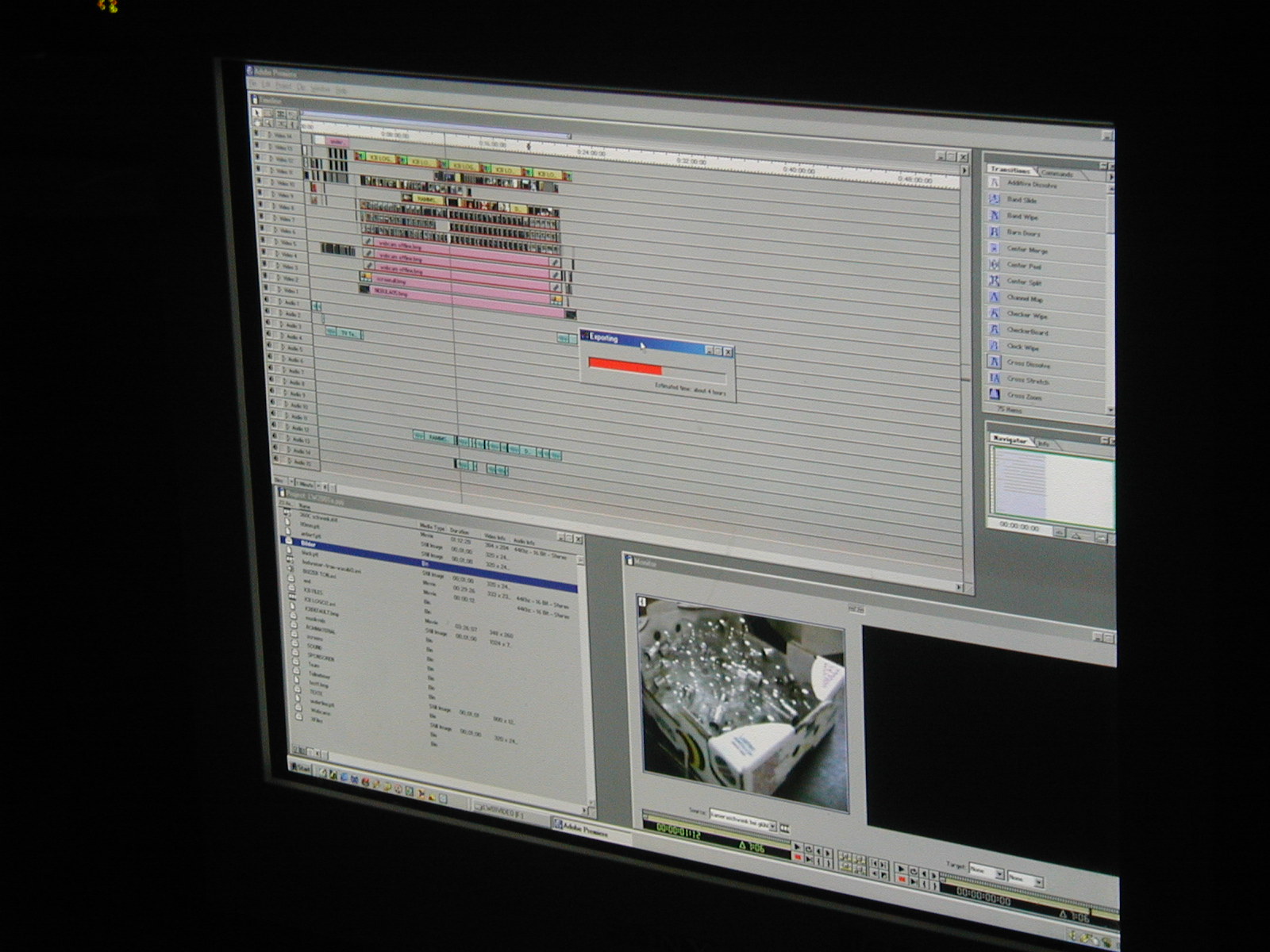Expand the Audio 3 track triangle
Viewport: 1270px width, 952px height.
282,325
